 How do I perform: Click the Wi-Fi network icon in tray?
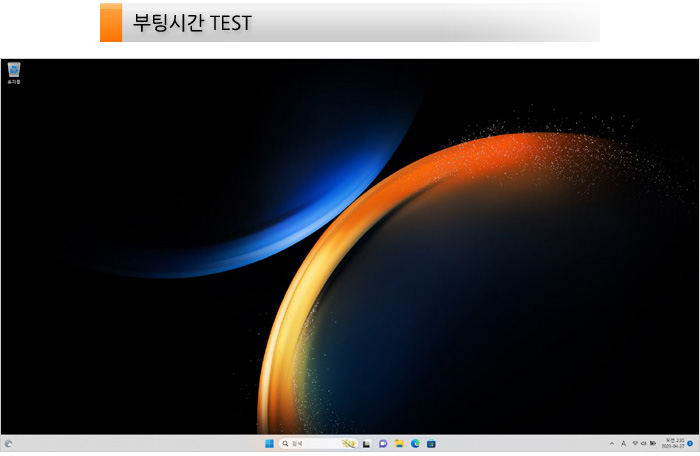click(635, 443)
